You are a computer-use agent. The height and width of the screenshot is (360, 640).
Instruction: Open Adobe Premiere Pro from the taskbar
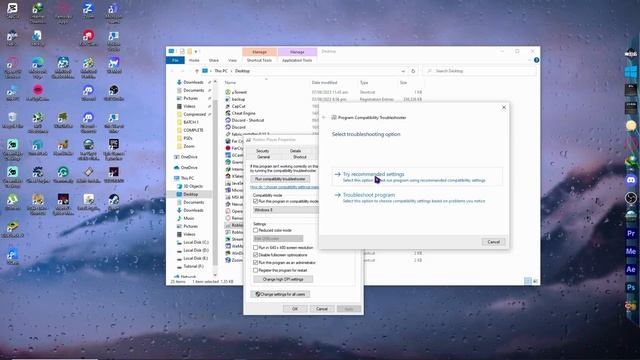tap(631, 233)
